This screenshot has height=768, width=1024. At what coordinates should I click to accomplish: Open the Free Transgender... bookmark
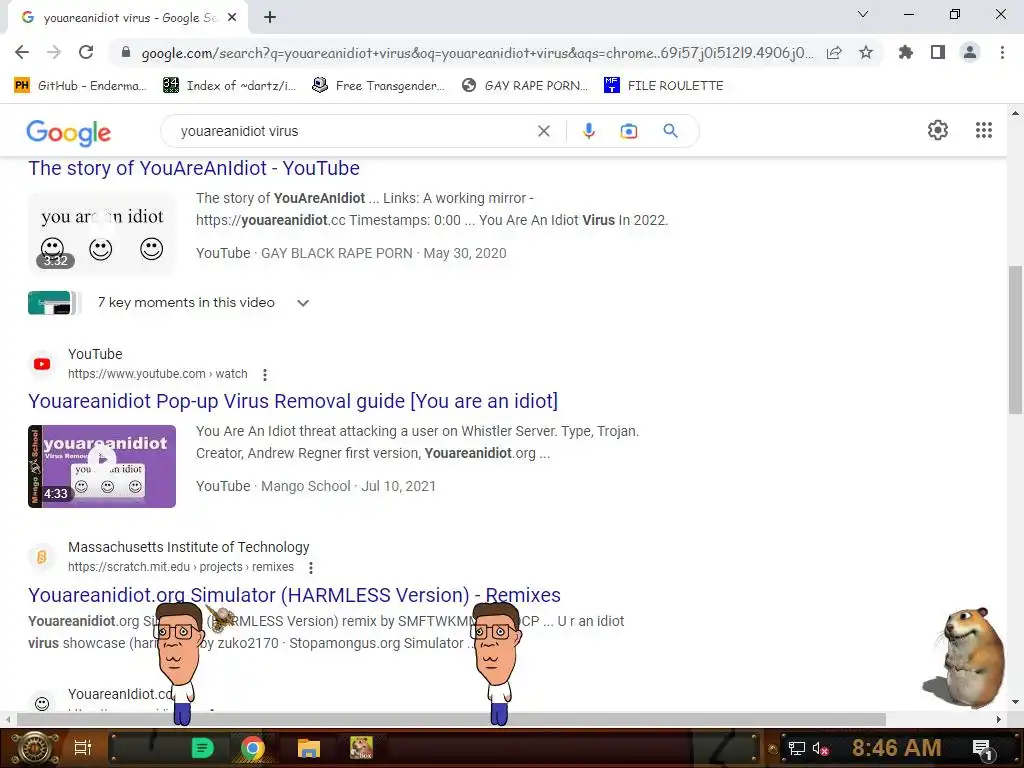(x=379, y=86)
